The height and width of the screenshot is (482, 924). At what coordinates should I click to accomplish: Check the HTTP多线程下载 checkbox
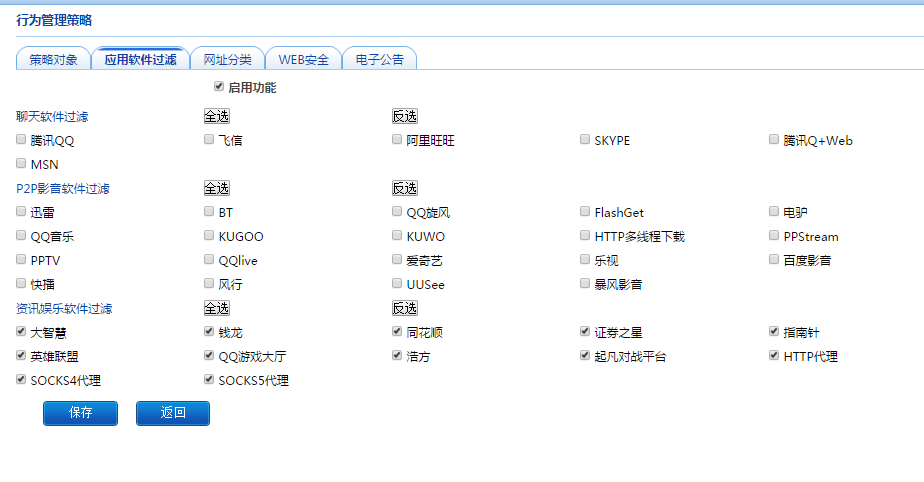[x=585, y=235]
